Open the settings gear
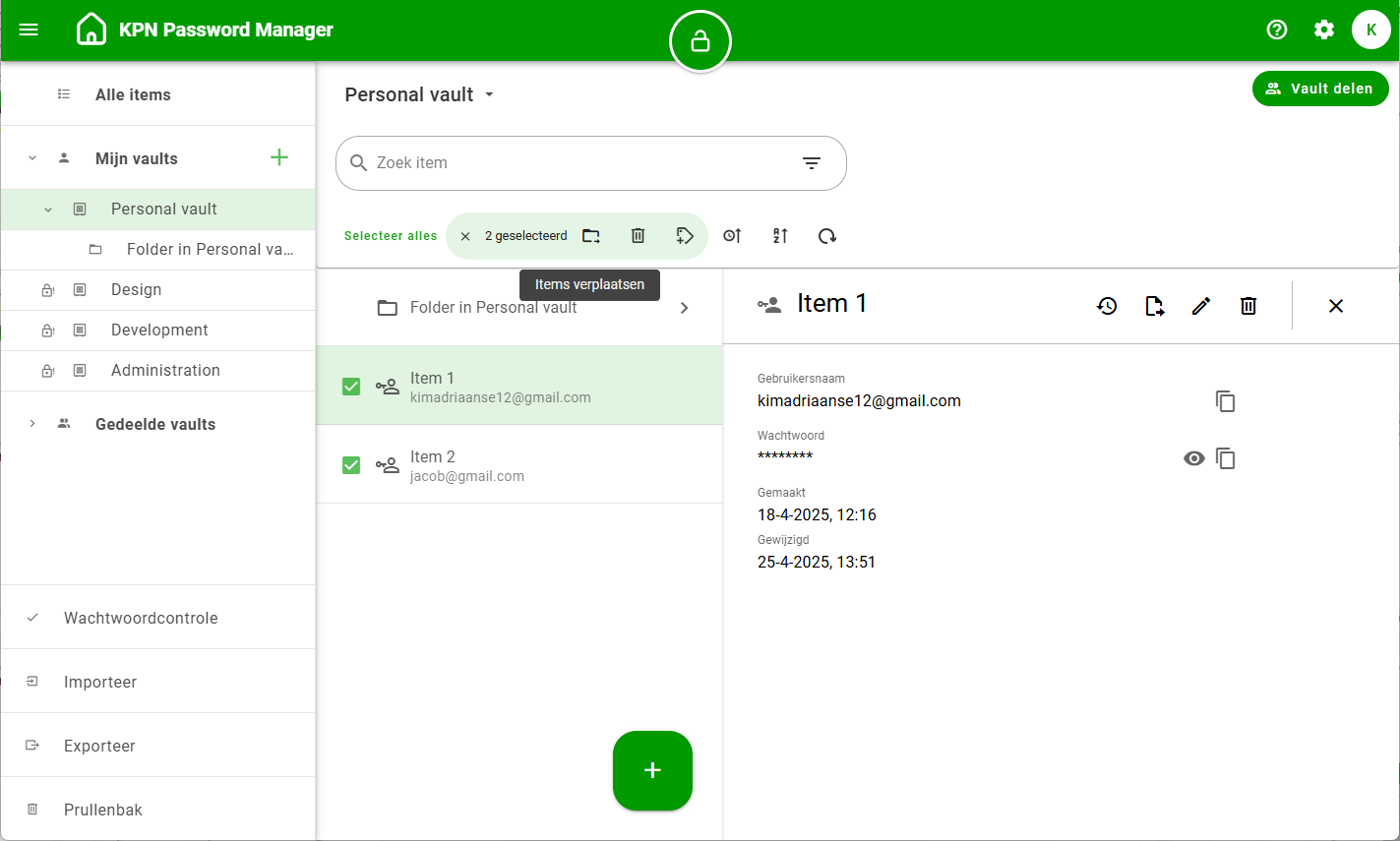Viewport: 1400px width, 841px height. tap(1324, 30)
